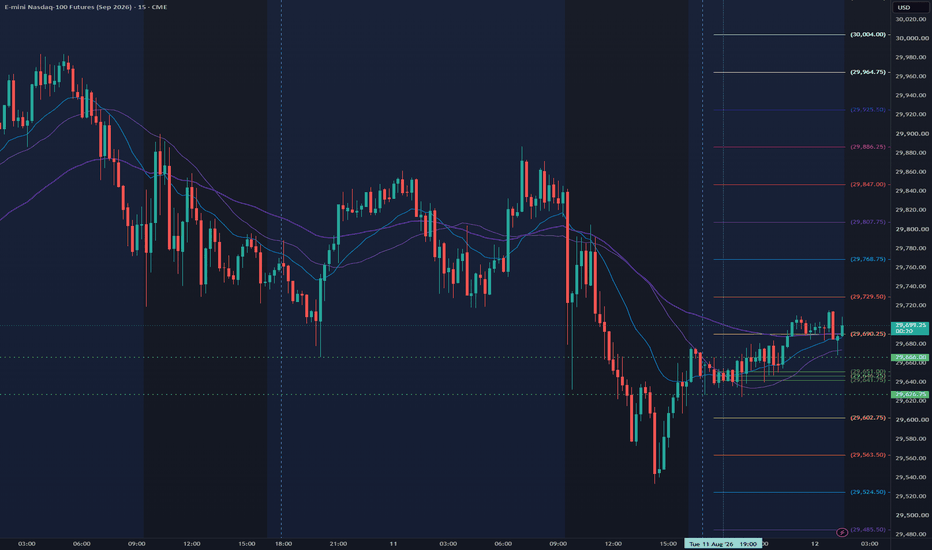Image resolution: width=932 pixels, height=550 pixels.
Task: Click the green 29,666.00 price tag
Action: (x=910, y=357)
